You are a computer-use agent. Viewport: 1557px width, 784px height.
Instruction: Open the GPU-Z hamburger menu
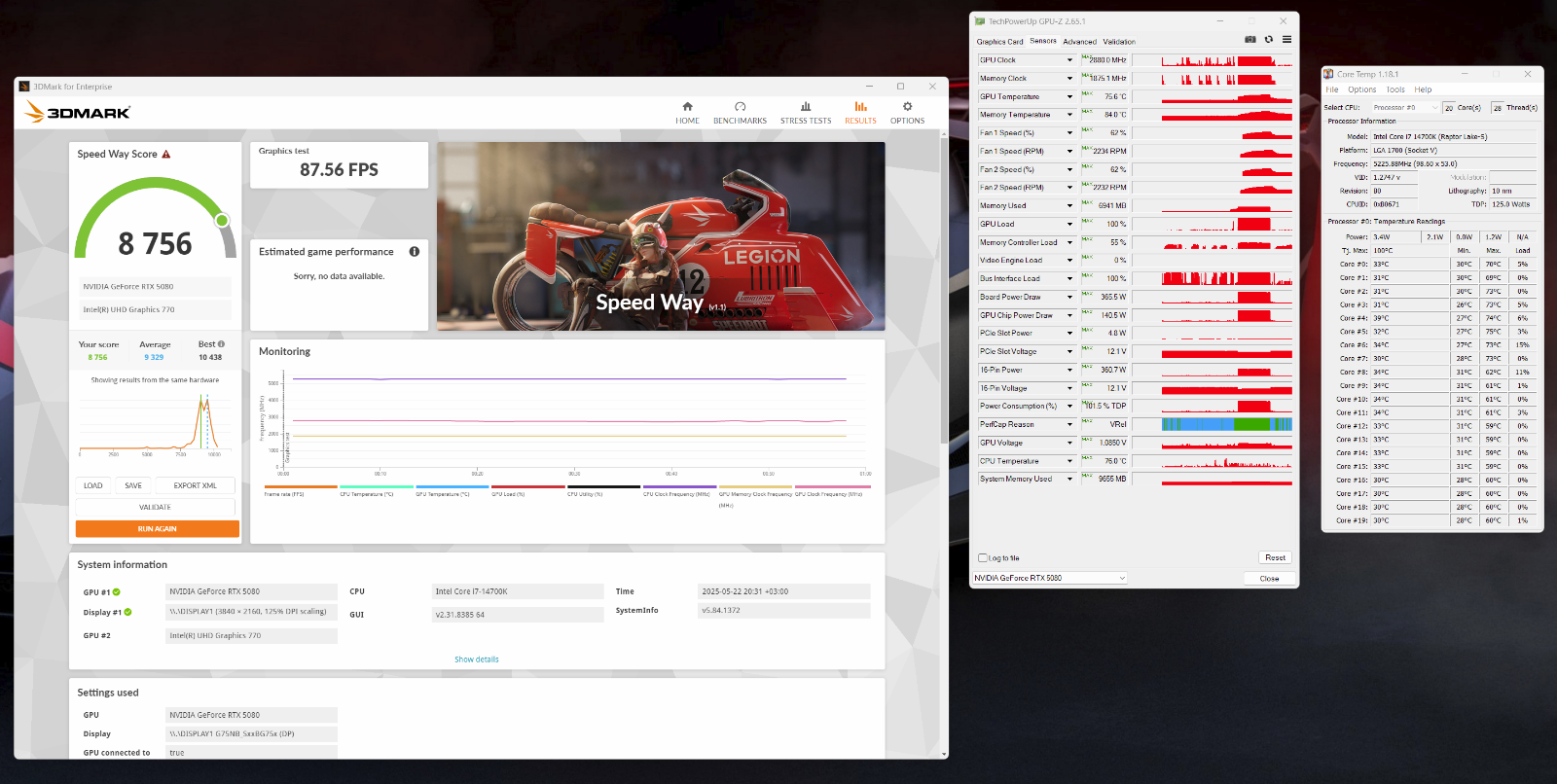1286,40
